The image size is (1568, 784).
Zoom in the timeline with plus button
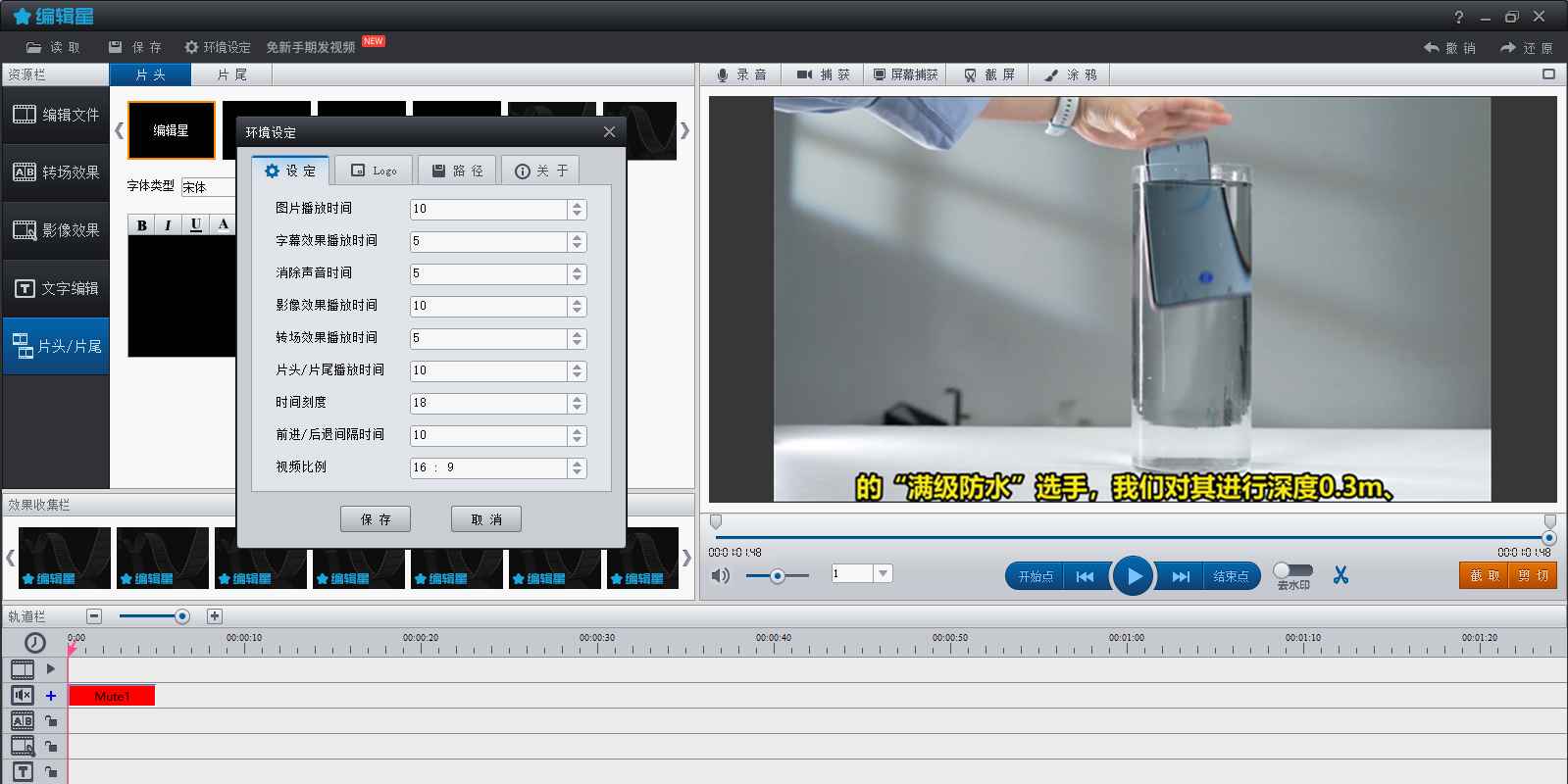[215, 616]
